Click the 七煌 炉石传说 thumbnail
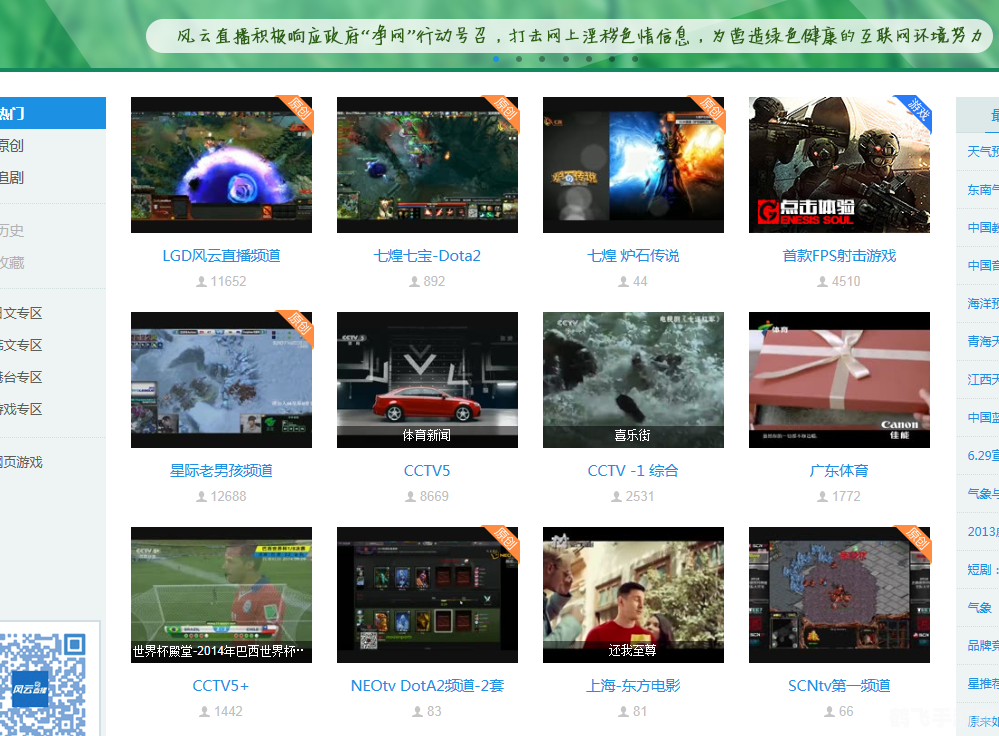Viewport: 999px width, 736px height. click(633, 165)
